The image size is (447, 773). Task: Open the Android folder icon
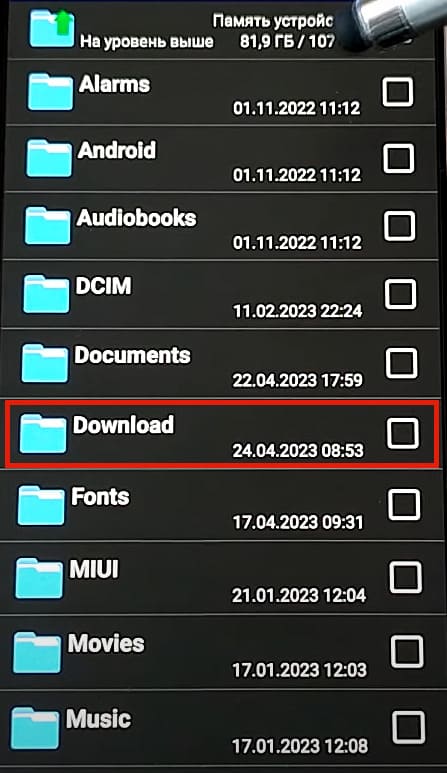click(x=49, y=158)
